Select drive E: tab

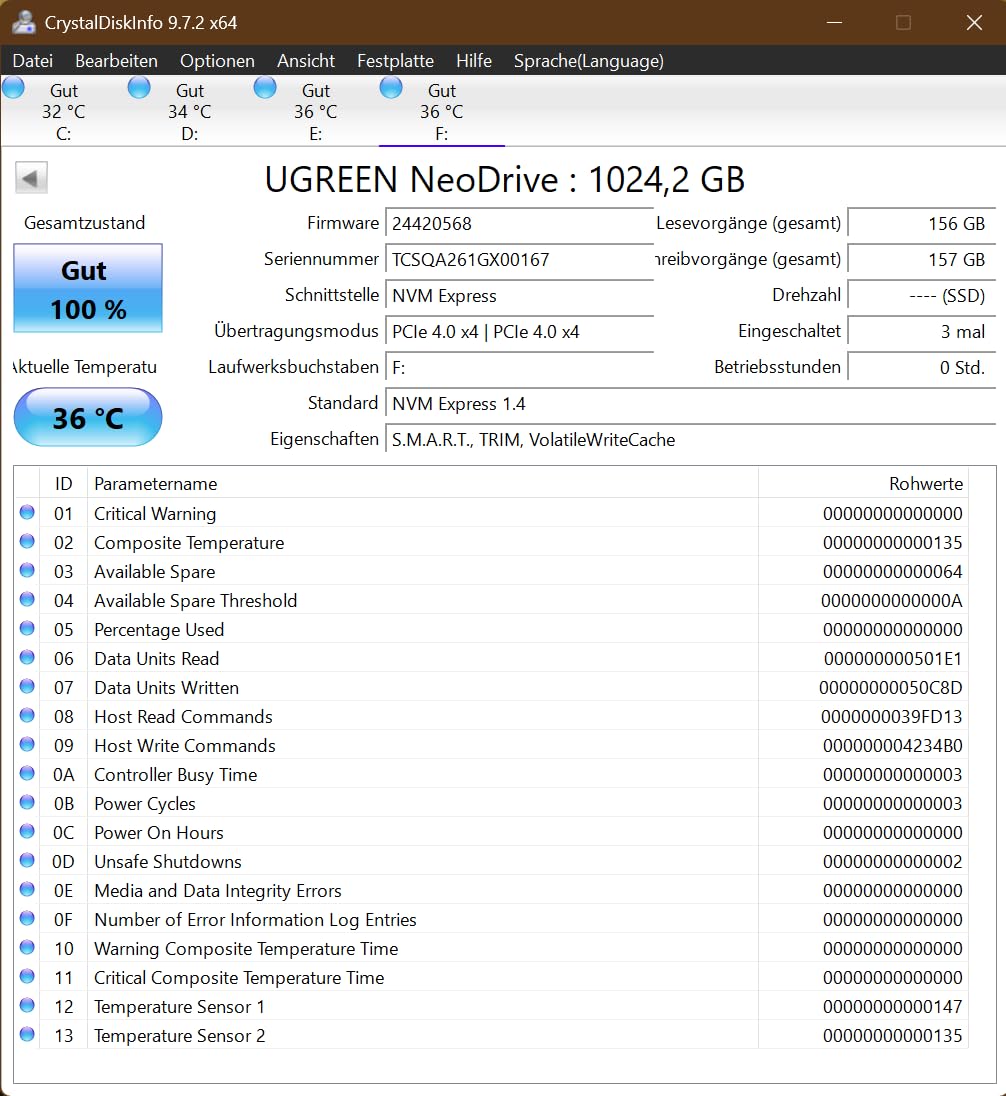point(315,111)
